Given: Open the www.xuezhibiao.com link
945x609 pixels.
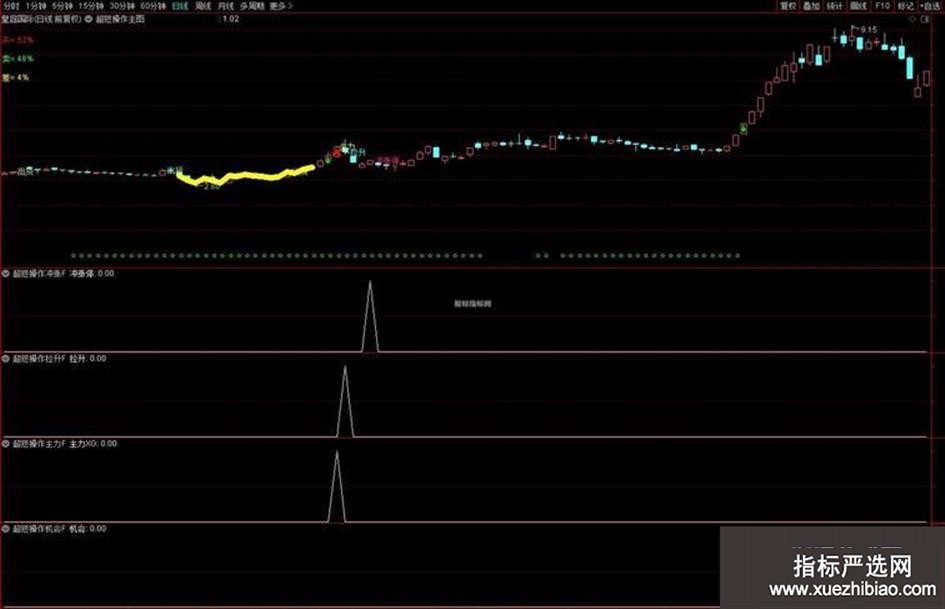Looking at the screenshot, I should pos(852,589).
